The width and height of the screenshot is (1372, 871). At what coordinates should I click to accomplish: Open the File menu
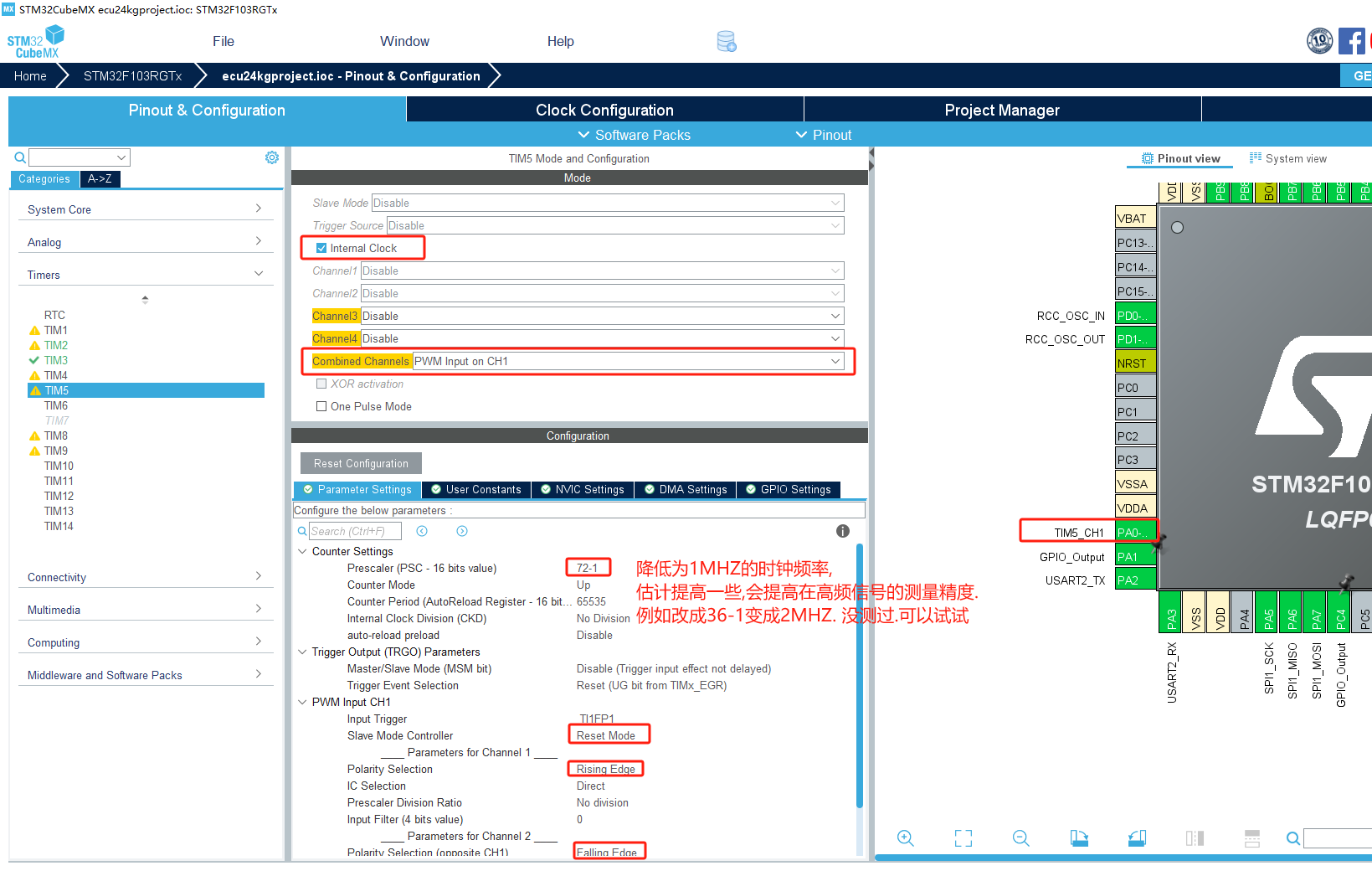pyautogui.click(x=224, y=41)
